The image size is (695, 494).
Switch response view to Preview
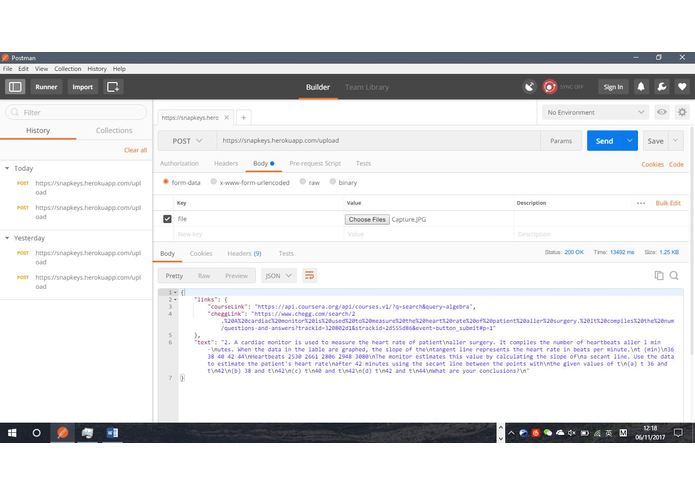click(x=236, y=276)
